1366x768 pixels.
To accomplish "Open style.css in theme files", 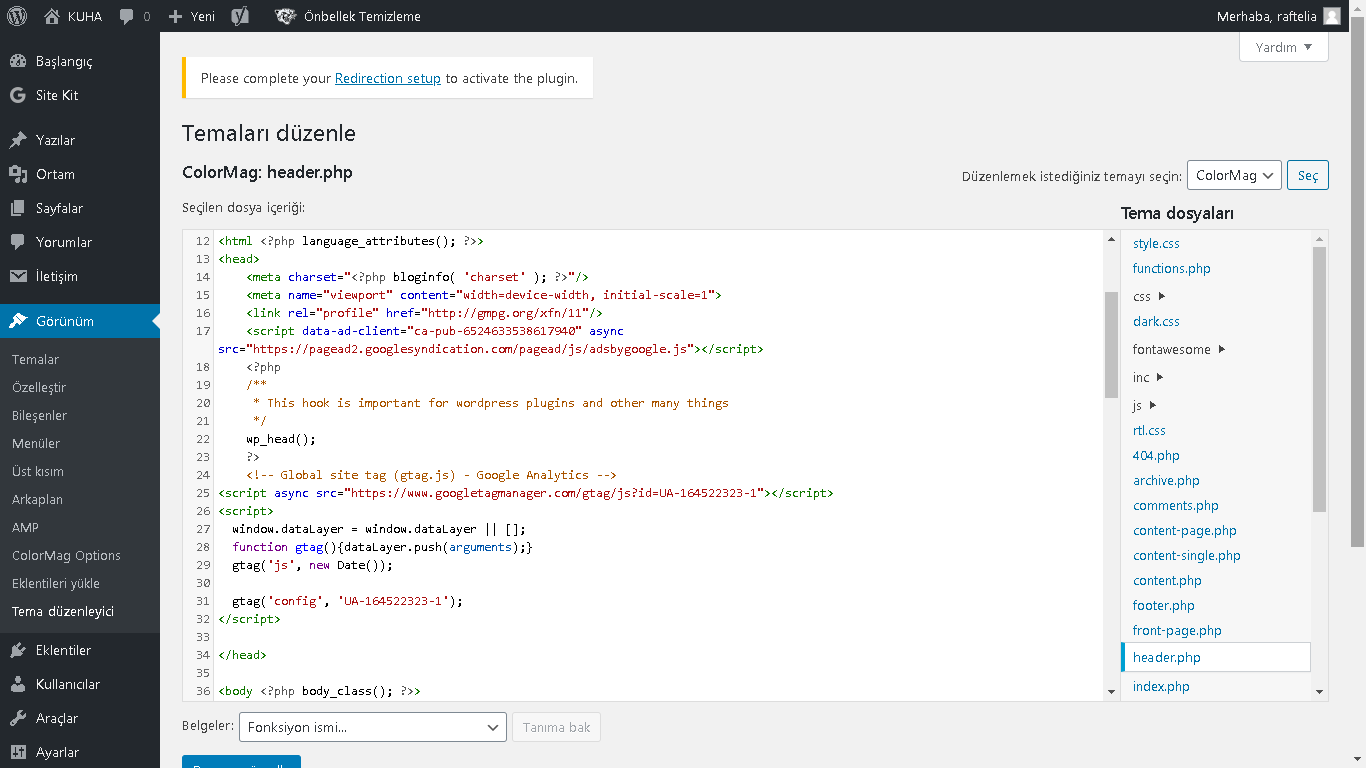I will pos(1156,243).
